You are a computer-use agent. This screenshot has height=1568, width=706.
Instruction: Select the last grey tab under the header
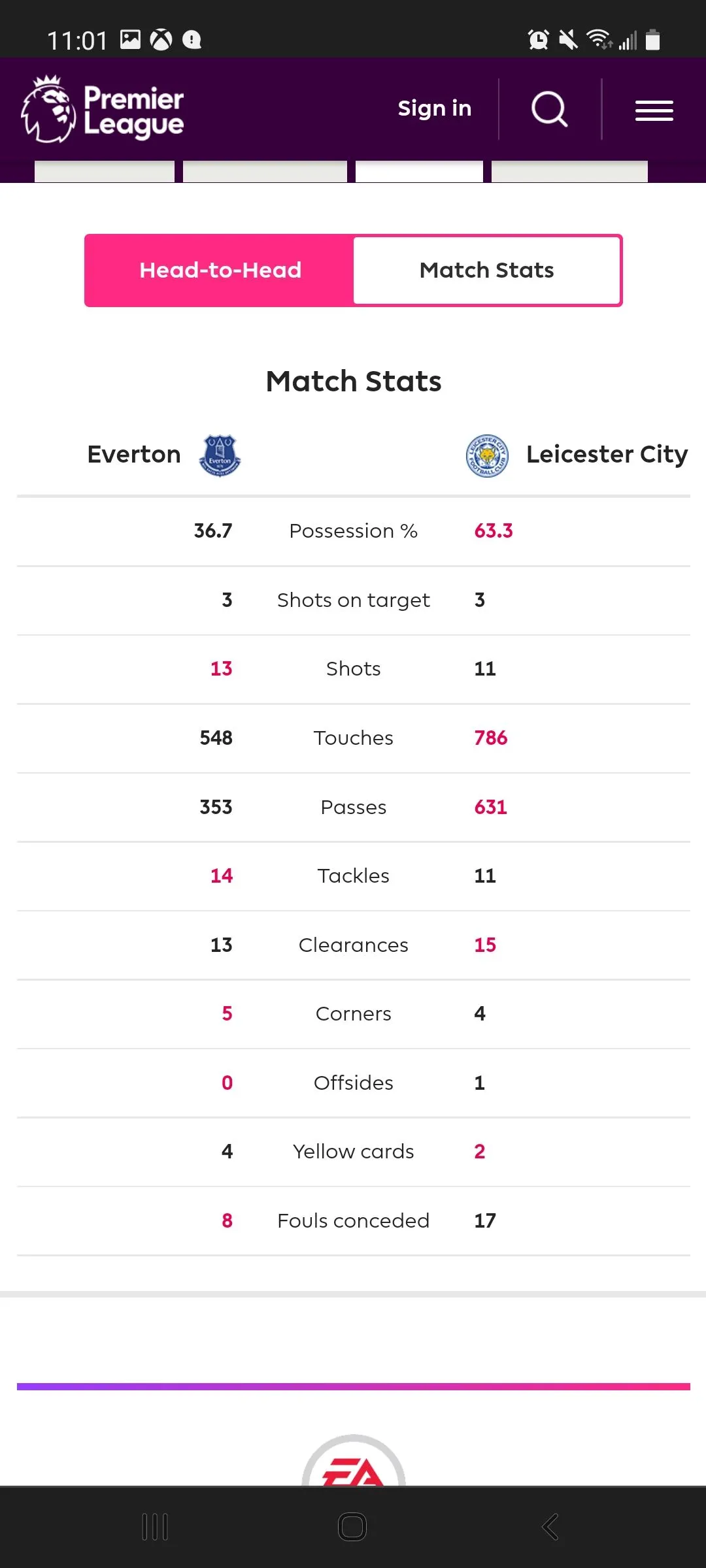pyautogui.click(x=569, y=171)
